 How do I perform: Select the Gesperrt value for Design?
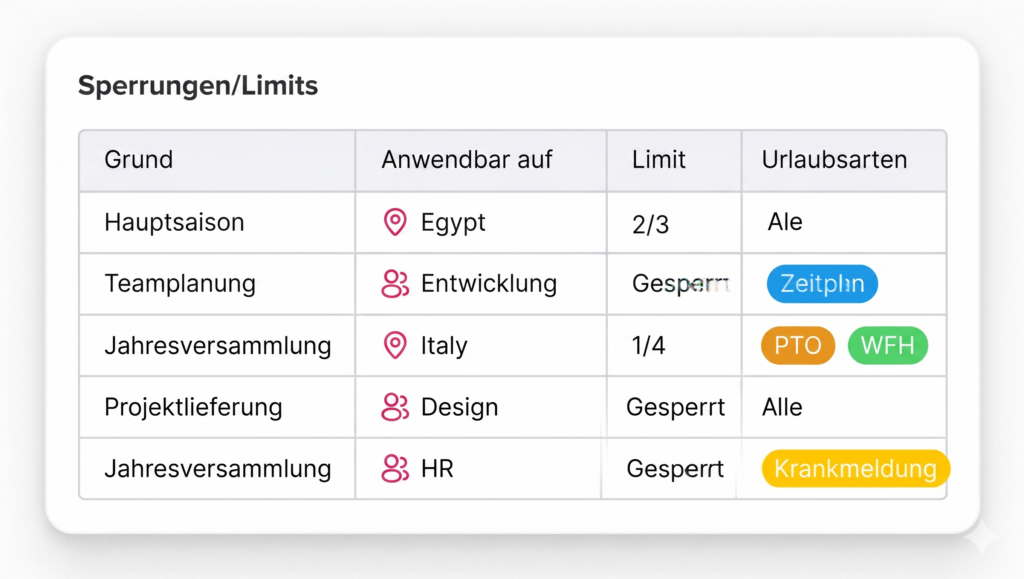(676, 407)
